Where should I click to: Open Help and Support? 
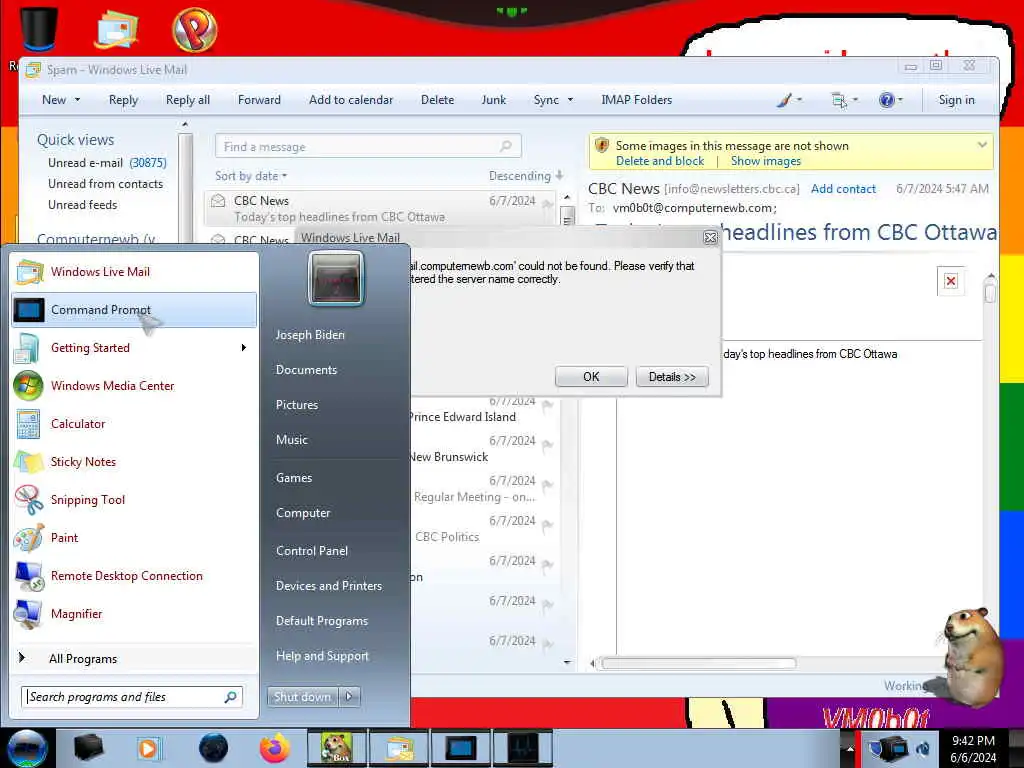tap(322, 656)
